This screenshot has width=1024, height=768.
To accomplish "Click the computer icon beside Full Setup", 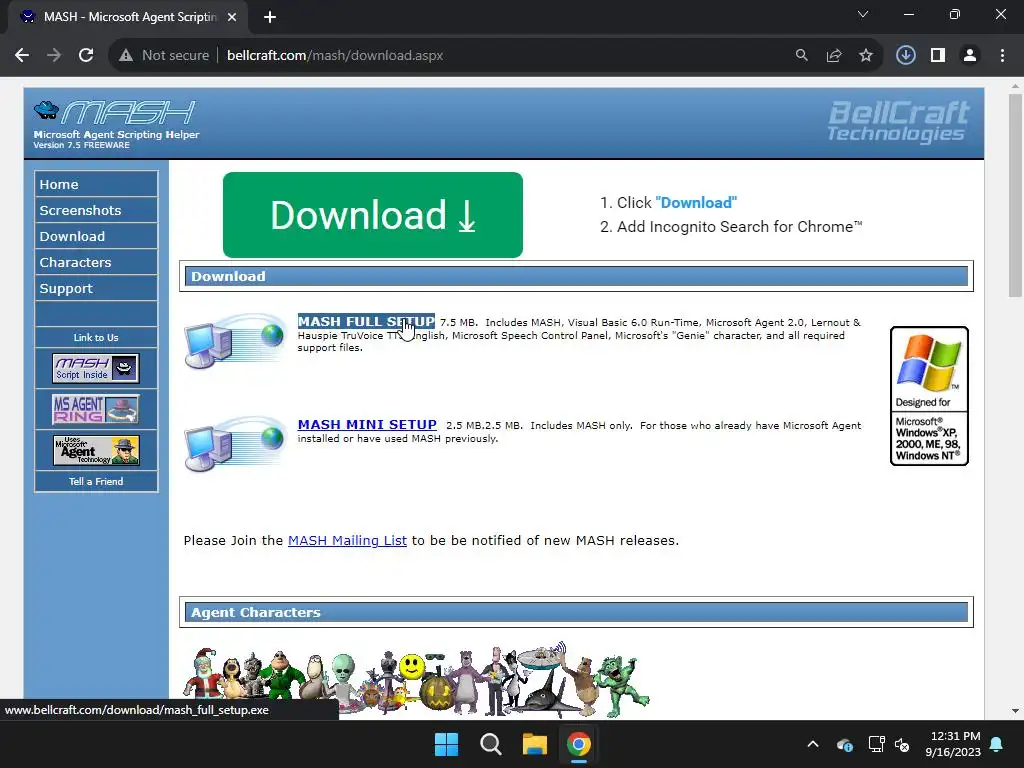I will [235, 340].
